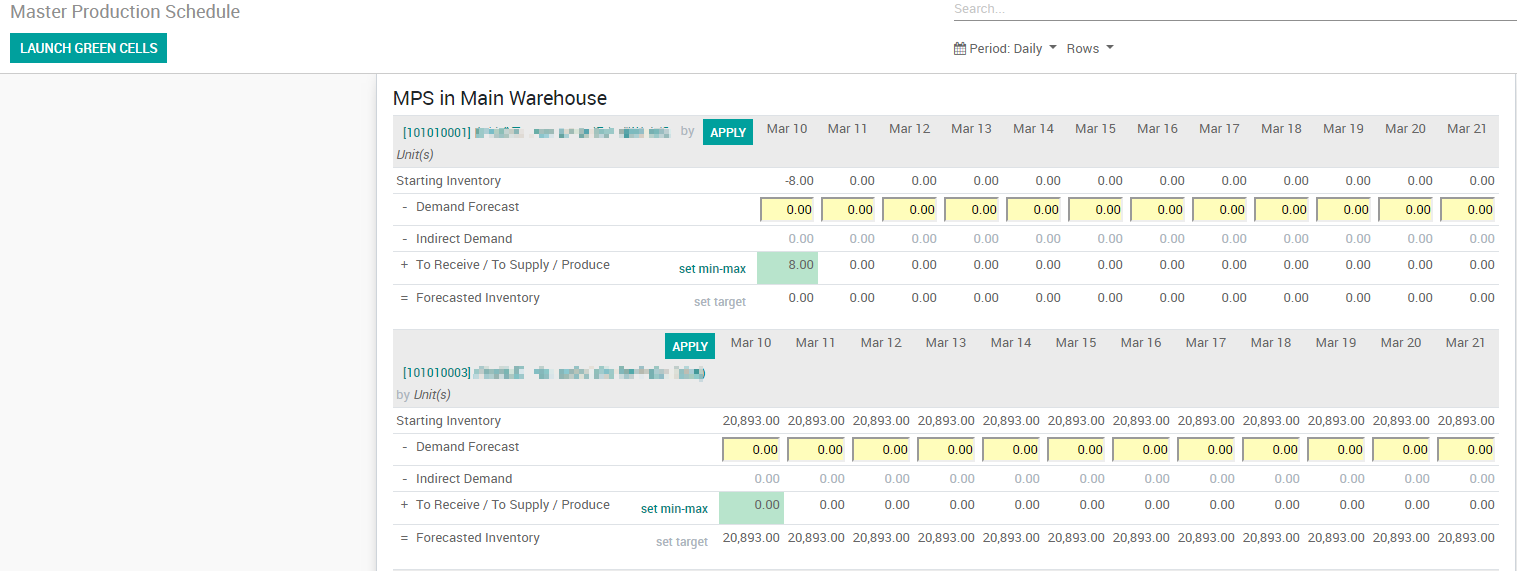
Task: Edit second product Demand Forecast for Mar 15
Action: [x=1077, y=450]
